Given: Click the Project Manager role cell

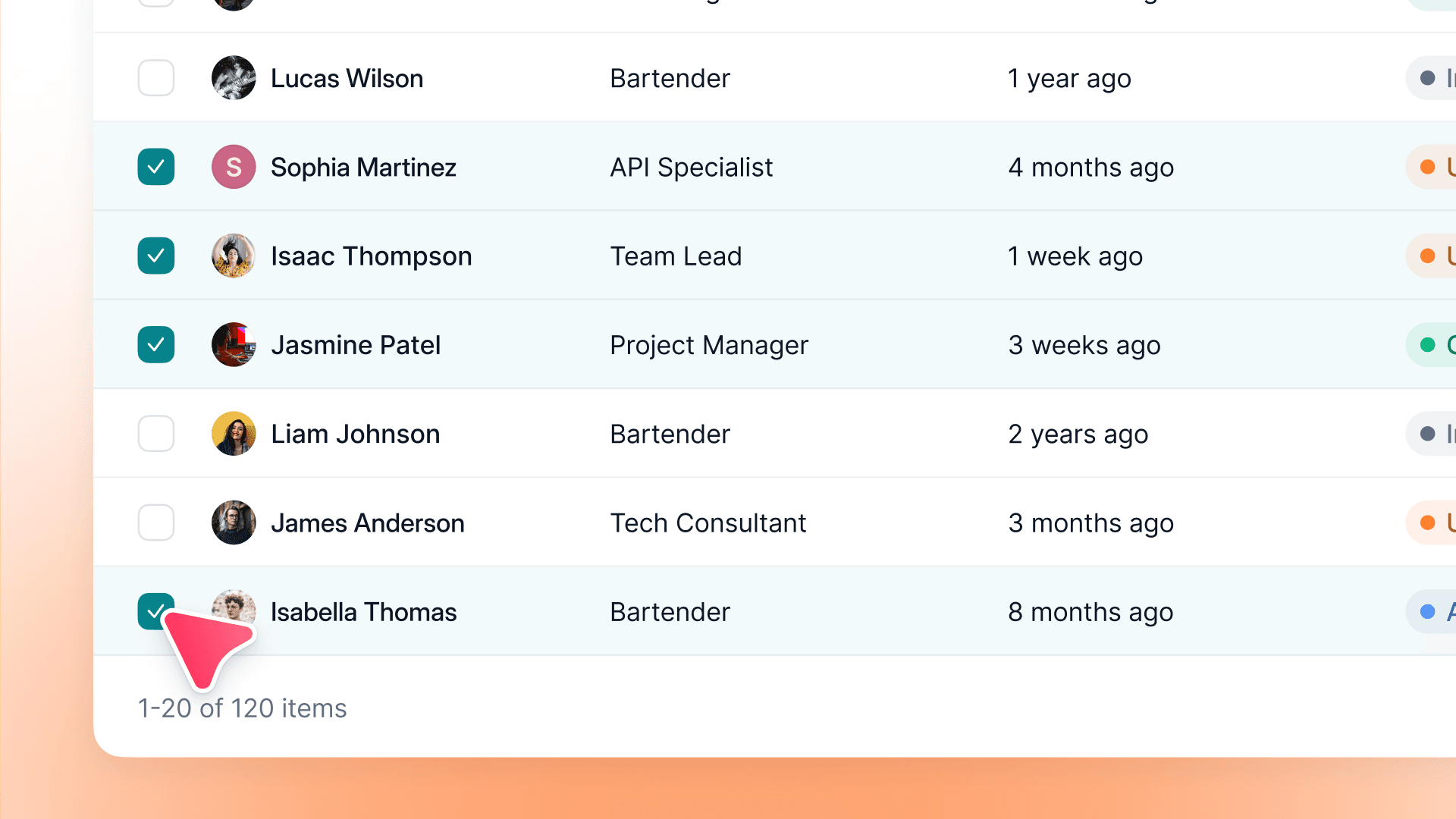Looking at the screenshot, I should (x=709, y=345).
